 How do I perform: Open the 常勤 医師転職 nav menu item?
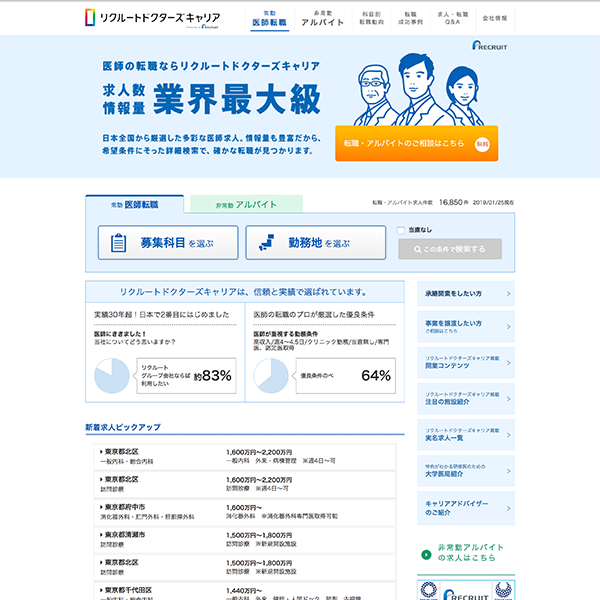coord(269,19)
